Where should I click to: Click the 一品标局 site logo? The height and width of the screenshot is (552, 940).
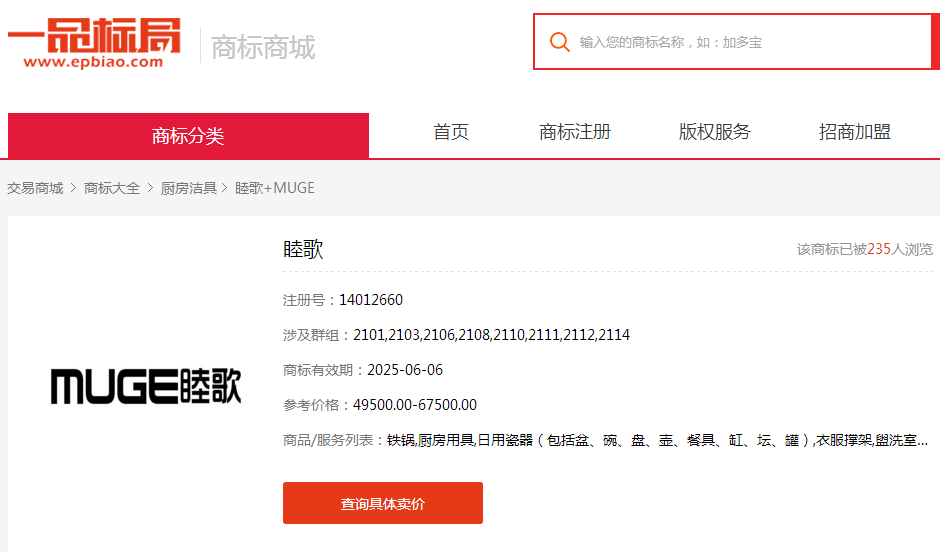pos(94,36)
